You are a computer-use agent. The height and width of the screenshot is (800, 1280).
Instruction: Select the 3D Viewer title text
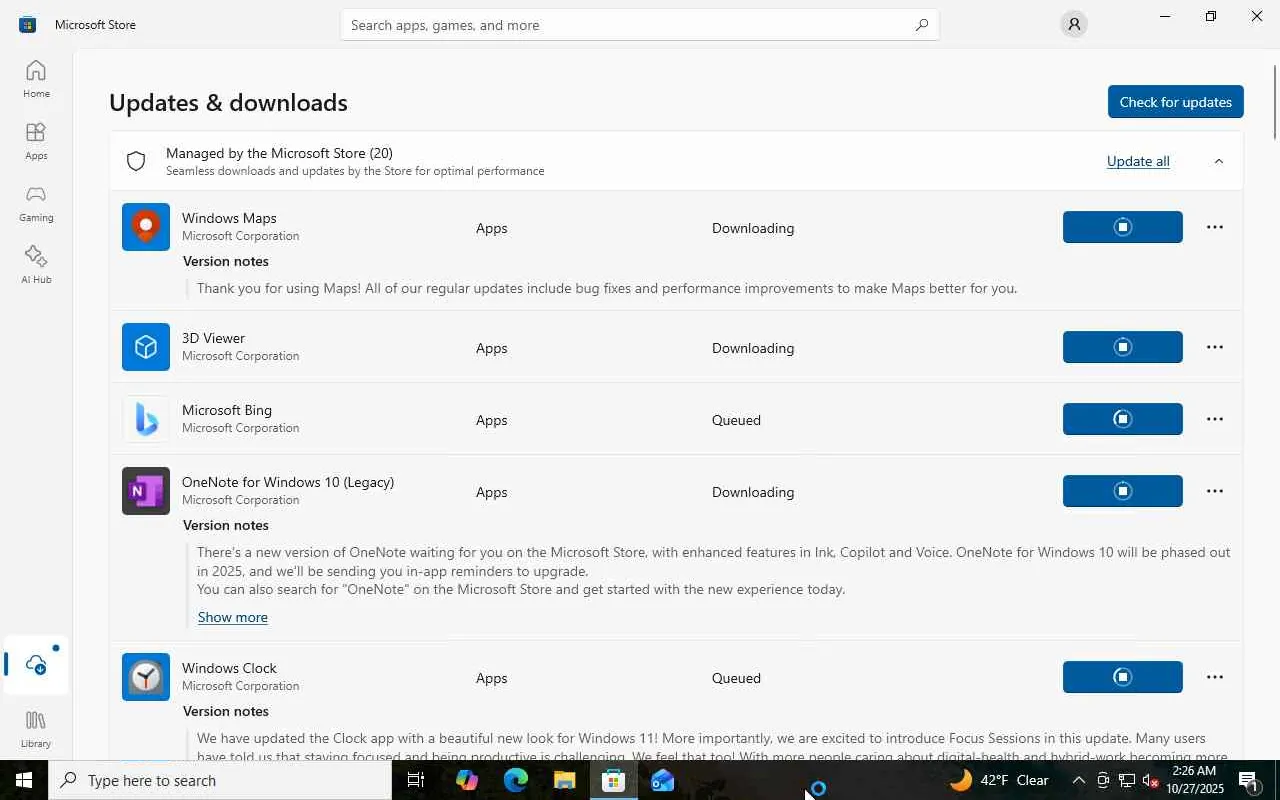213,338
